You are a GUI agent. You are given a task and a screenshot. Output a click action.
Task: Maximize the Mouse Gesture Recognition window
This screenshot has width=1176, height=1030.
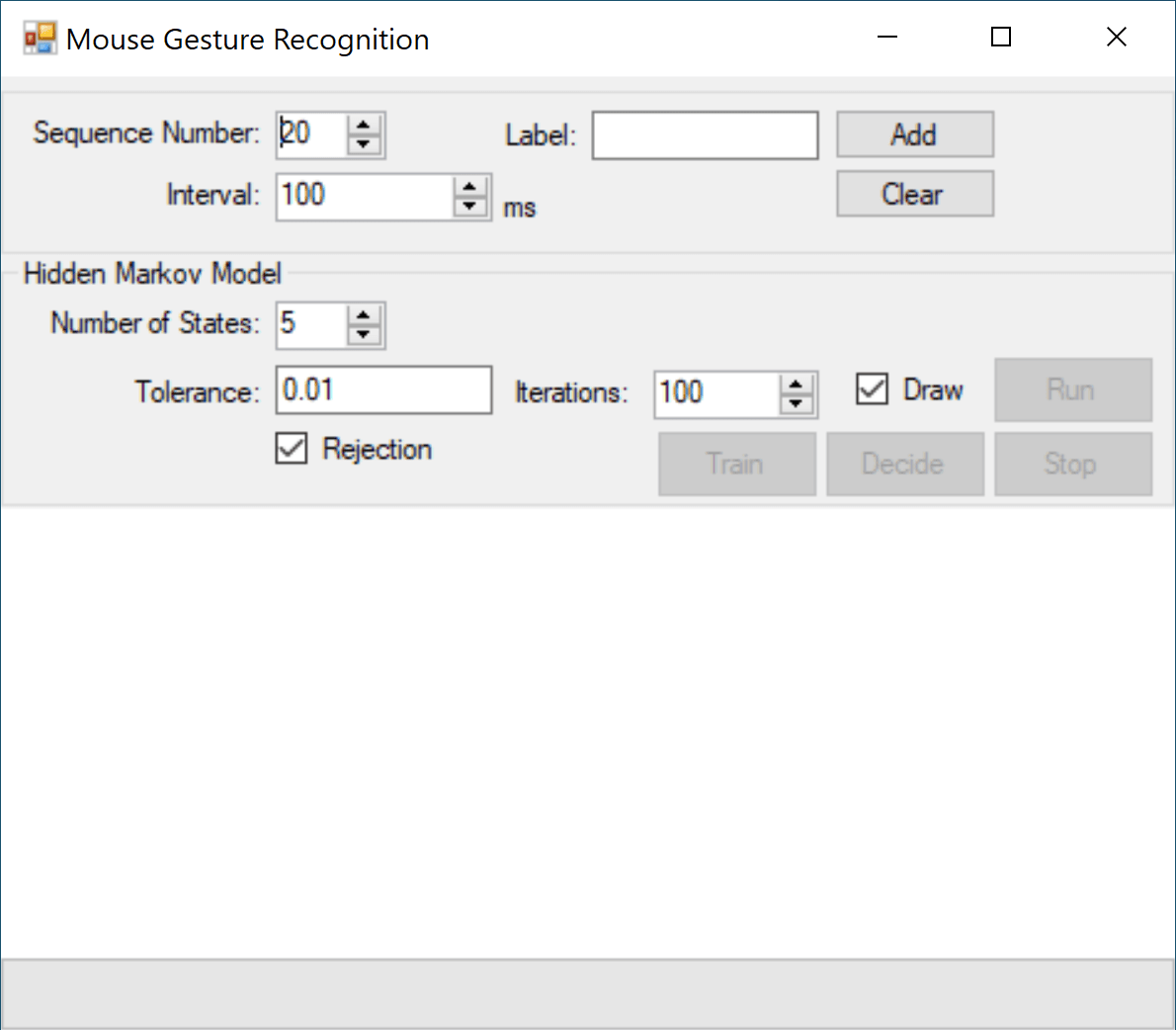tap(1001, 38)
